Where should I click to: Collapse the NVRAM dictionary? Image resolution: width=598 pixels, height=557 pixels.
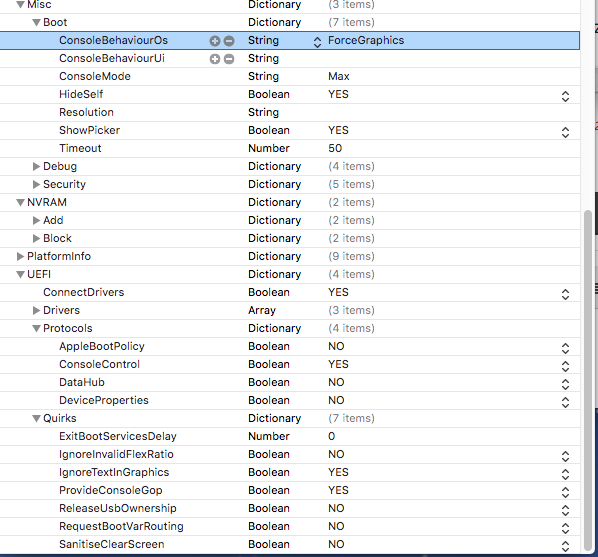pos(21,203)
